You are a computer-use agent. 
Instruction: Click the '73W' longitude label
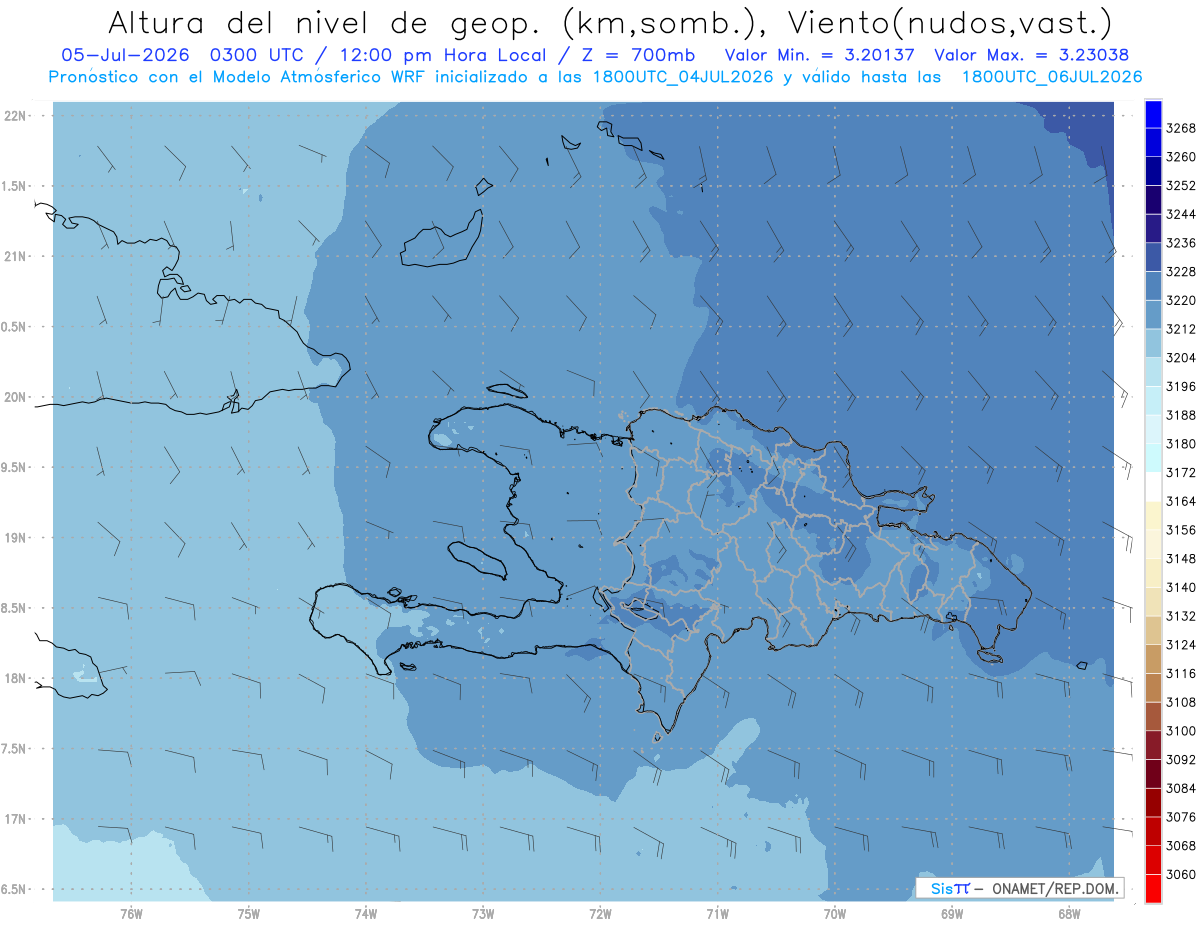483,914
